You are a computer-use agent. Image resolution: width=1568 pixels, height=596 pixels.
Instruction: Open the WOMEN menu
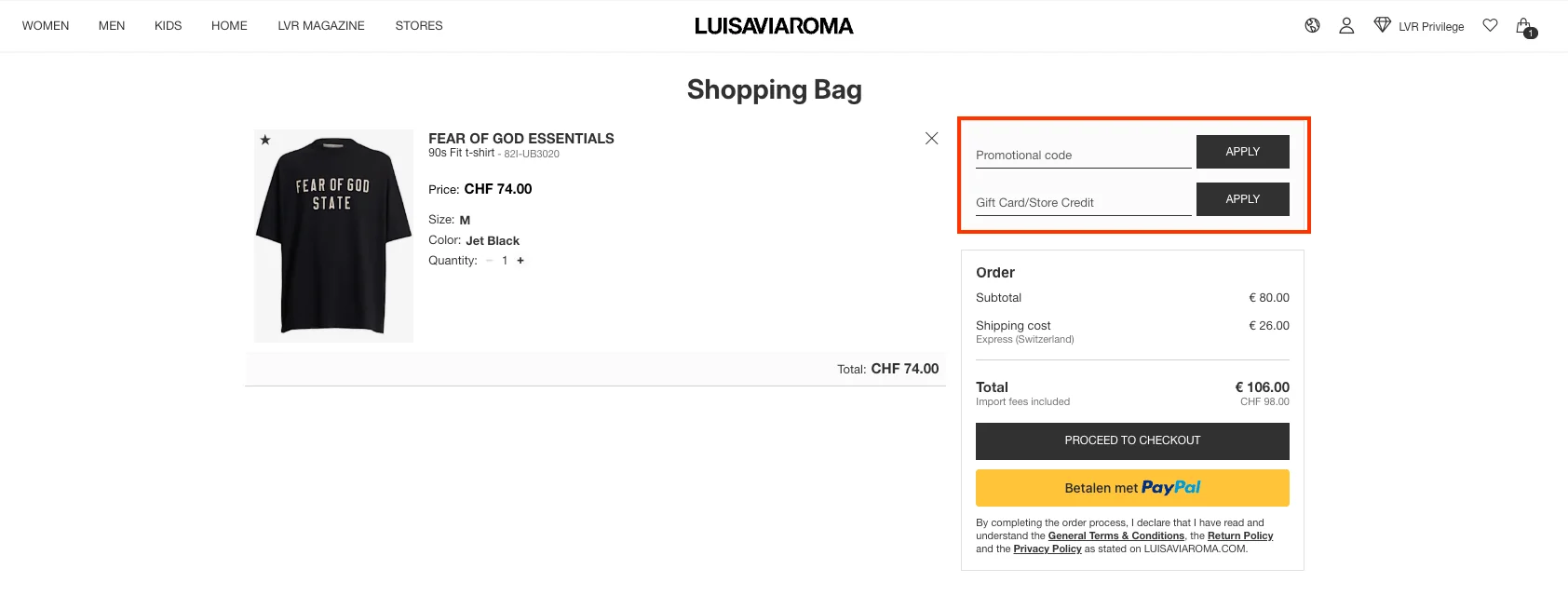pos(45,25)
